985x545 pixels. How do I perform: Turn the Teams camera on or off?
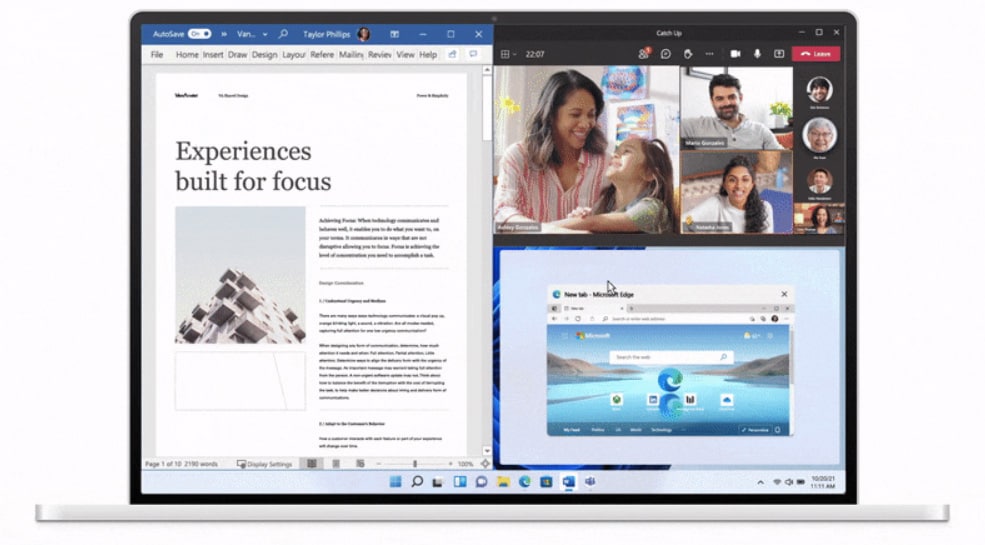pyautogui.click(x=735, y=53)
